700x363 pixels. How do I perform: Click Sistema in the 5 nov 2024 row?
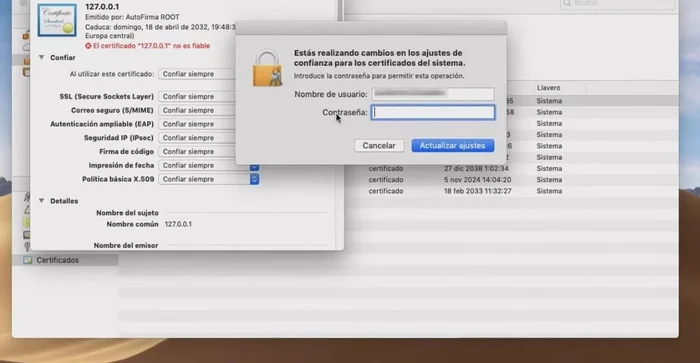pos(549,179)
